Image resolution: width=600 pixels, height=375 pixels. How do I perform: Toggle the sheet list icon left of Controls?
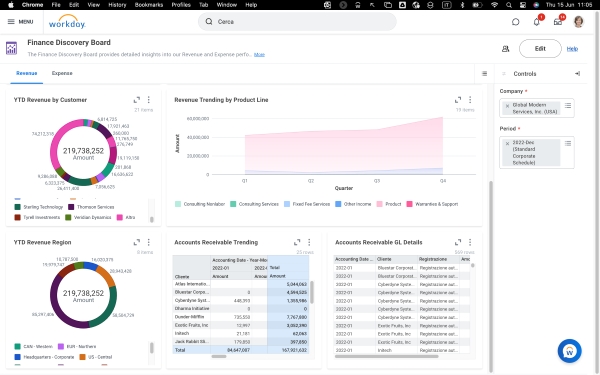tap(484, 73)
